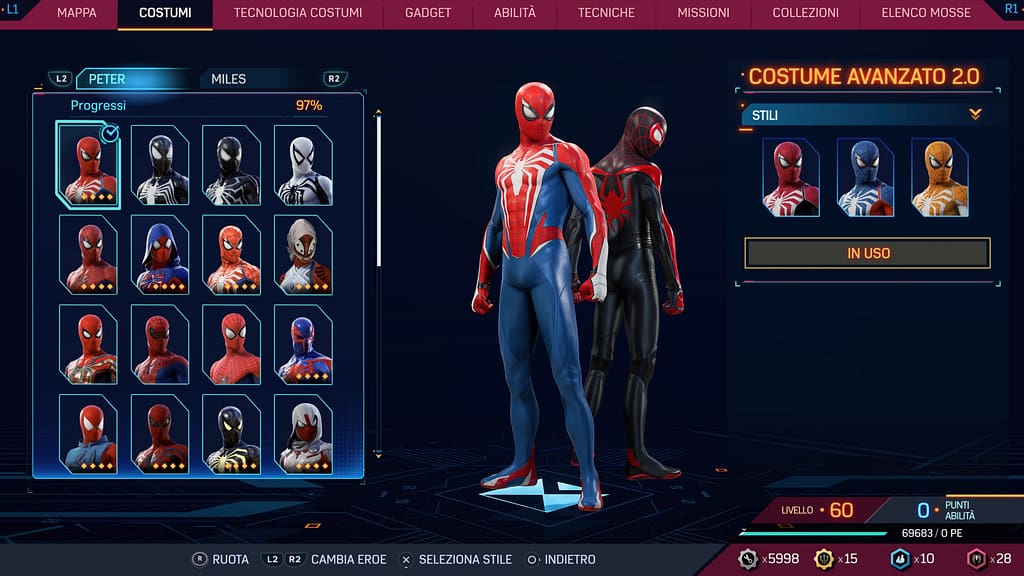Click the blue hero token icon
The width and height of the screenshot is (1024, 576).
900,559
